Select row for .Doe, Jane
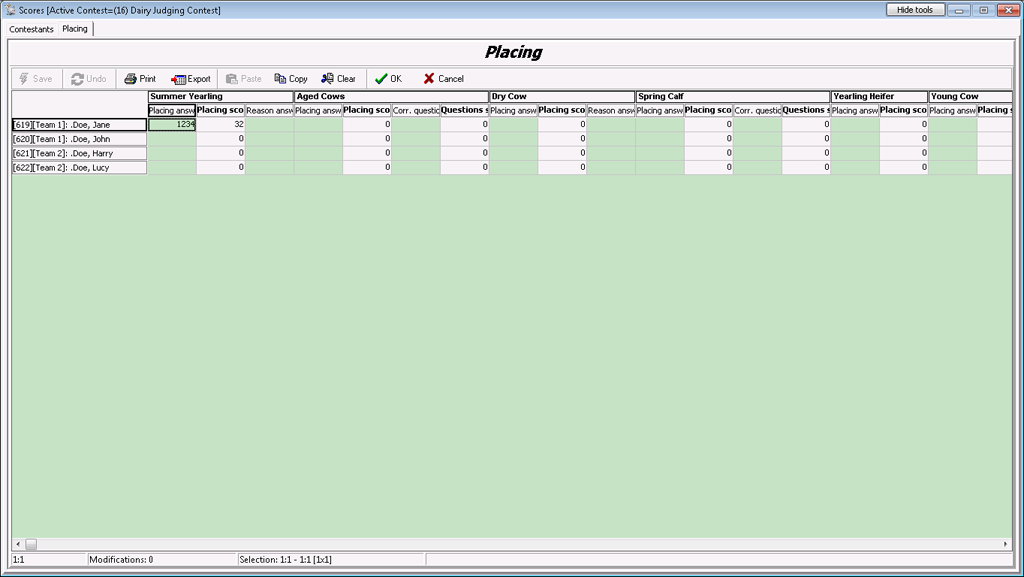1024x577 pixels. pyautogui.click(x=79, y=125)
